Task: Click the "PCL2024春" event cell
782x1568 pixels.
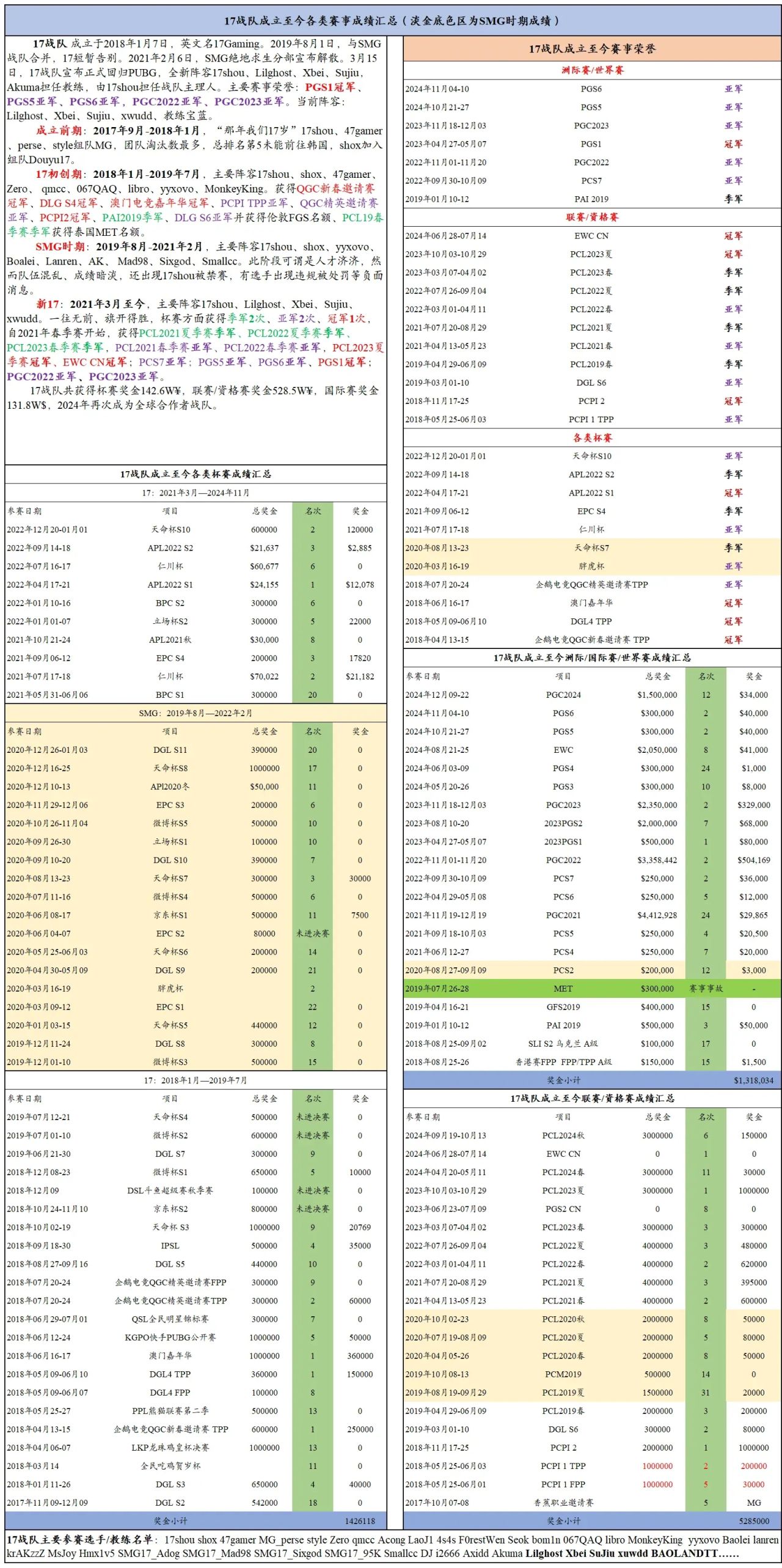Action: [563, 1171]
